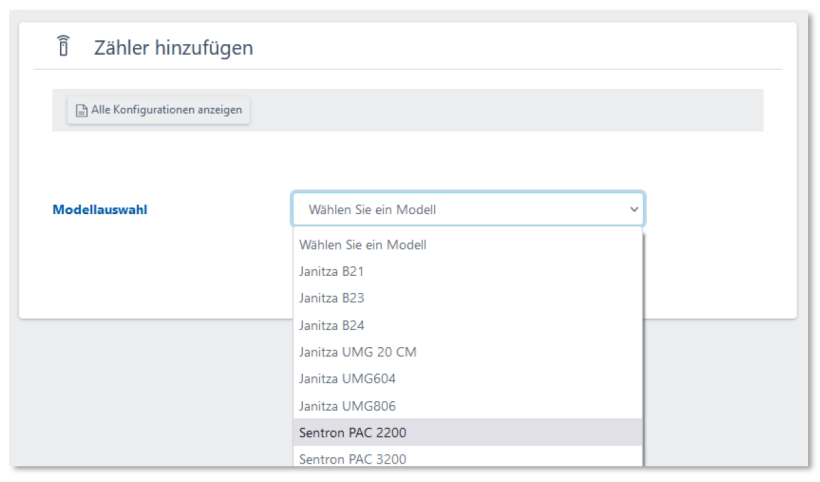This screenshot has width=820, height=482.
Task: Click the meter icon beside Zähler hinzufügen
Action: pos(63,45)
